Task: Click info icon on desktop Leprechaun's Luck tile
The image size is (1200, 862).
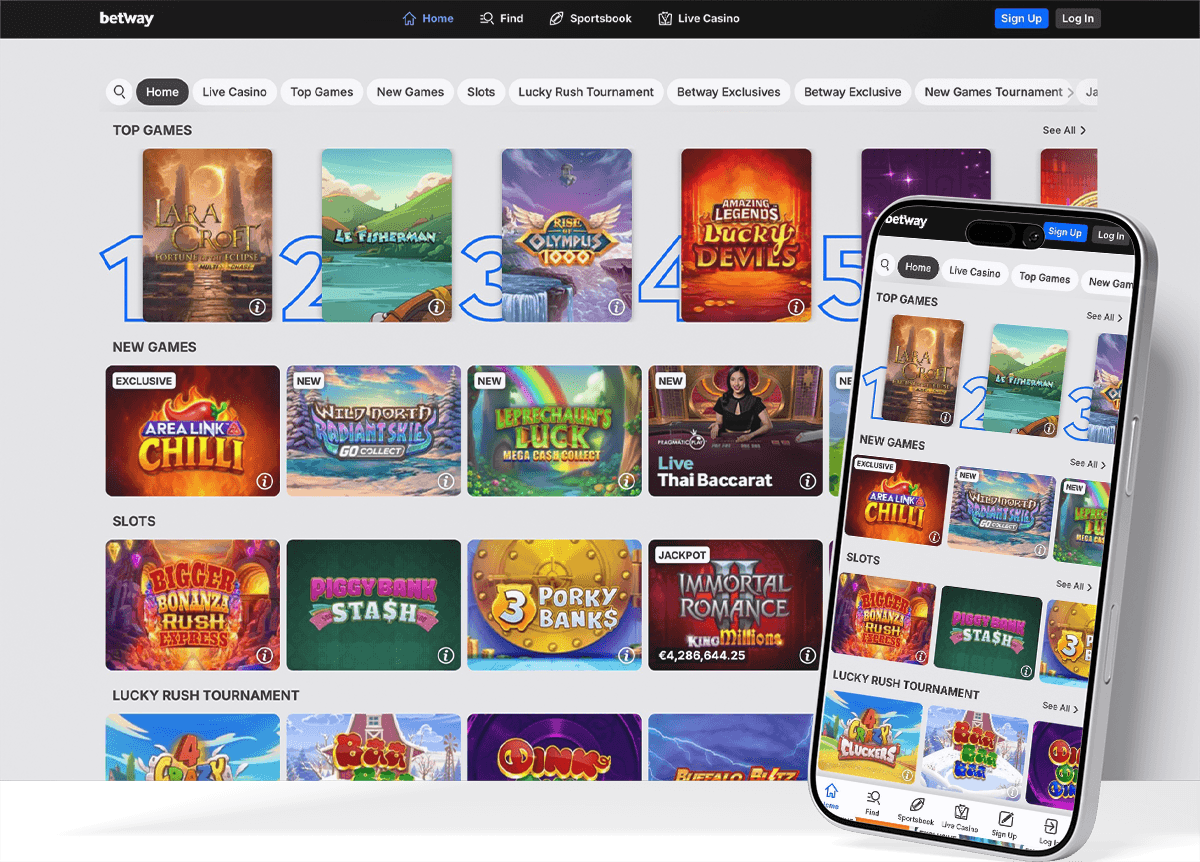Action: (627, 481)
